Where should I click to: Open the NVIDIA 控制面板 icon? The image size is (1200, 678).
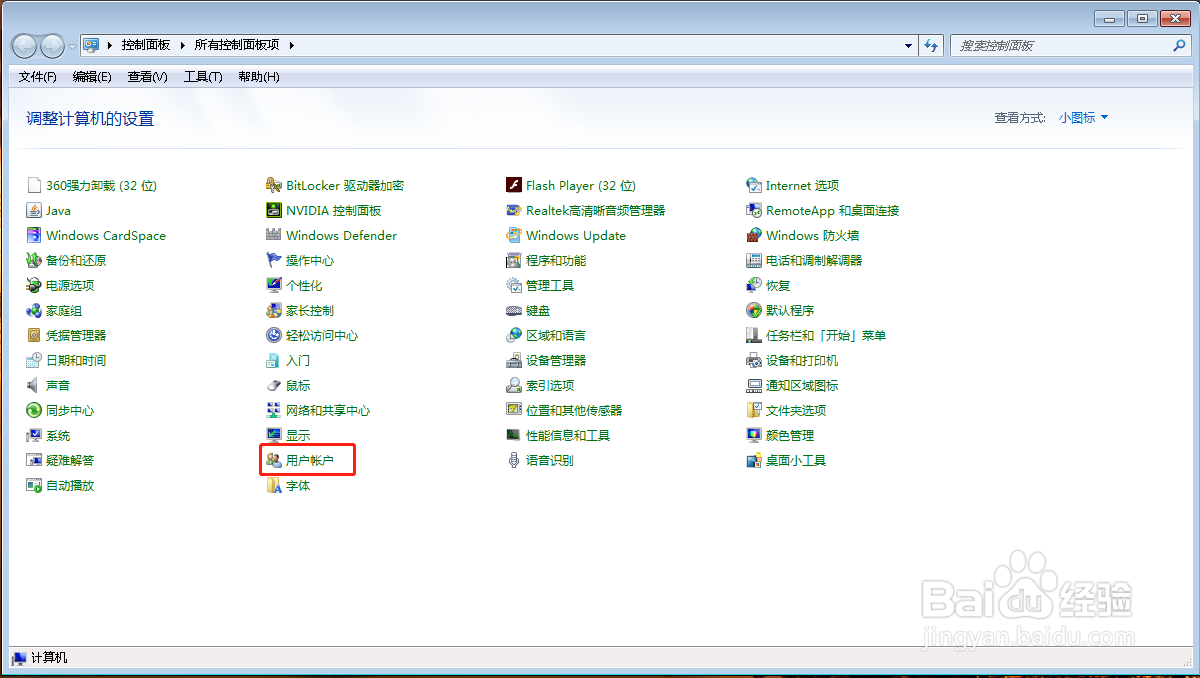(x=274, y=210)
